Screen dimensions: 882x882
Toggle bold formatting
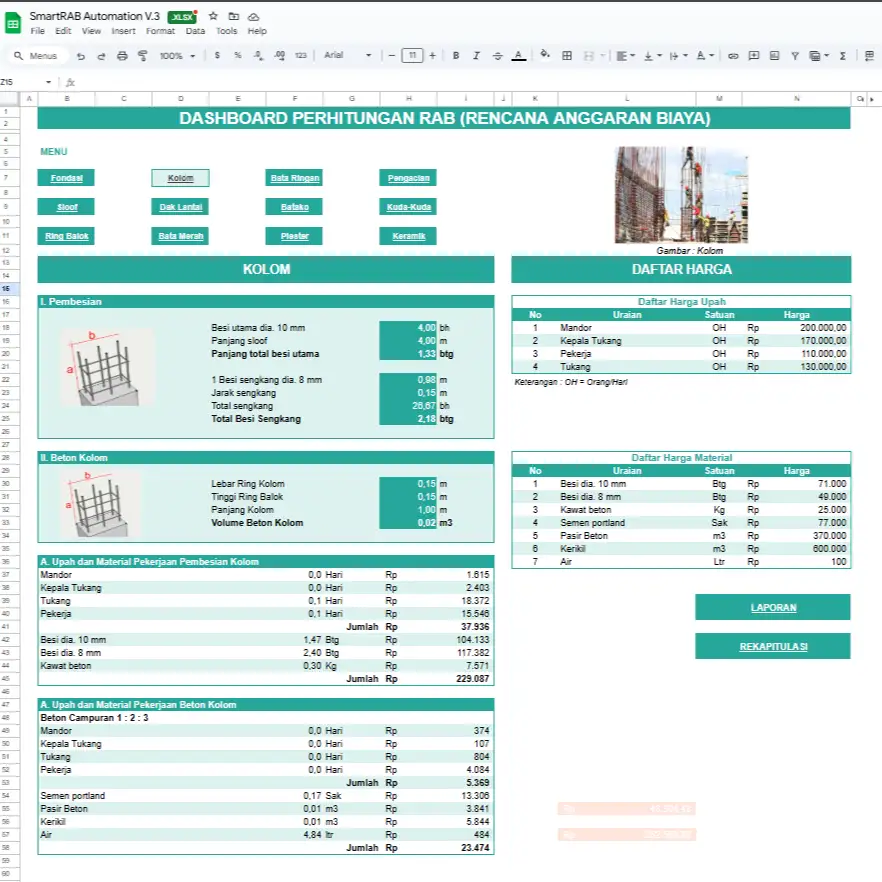point(456,56)
